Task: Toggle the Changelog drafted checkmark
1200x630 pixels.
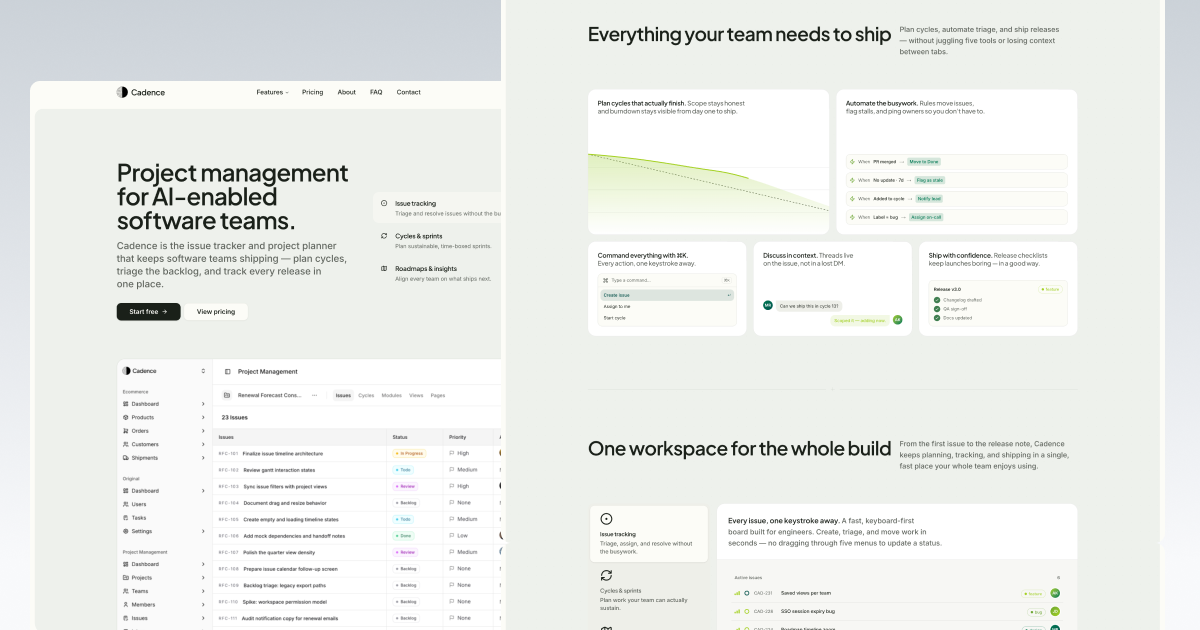Action: click(x=937, y=299)
